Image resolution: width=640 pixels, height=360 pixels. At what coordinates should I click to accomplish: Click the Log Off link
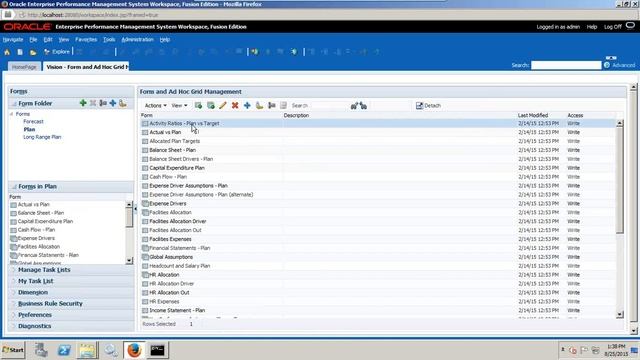pyautogui.click(x=613, y=27)
